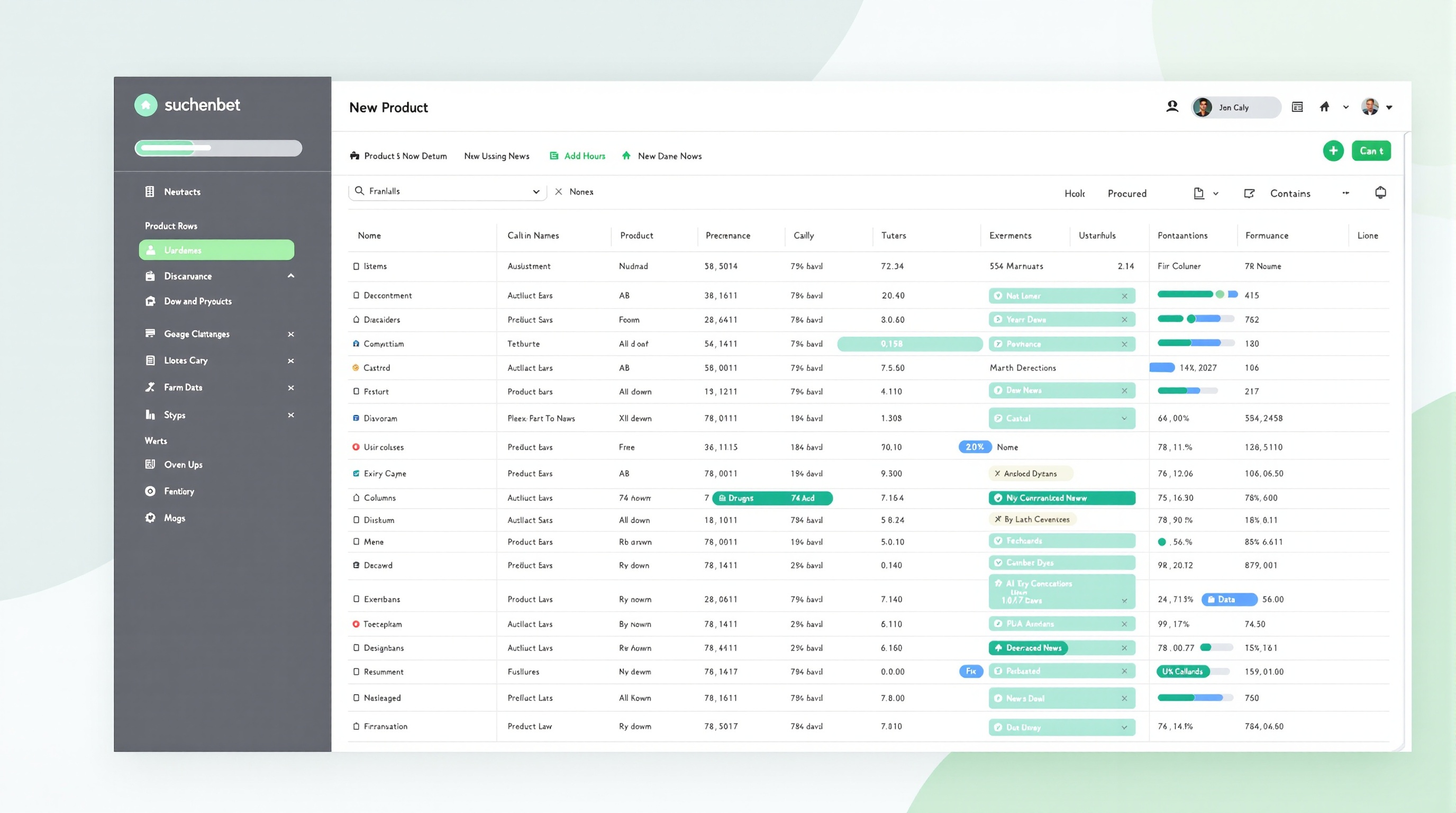Screen dimensions: 1456x813
Task: Expand the Al Try Conceations tag chevron
Action: point(1124,601)
